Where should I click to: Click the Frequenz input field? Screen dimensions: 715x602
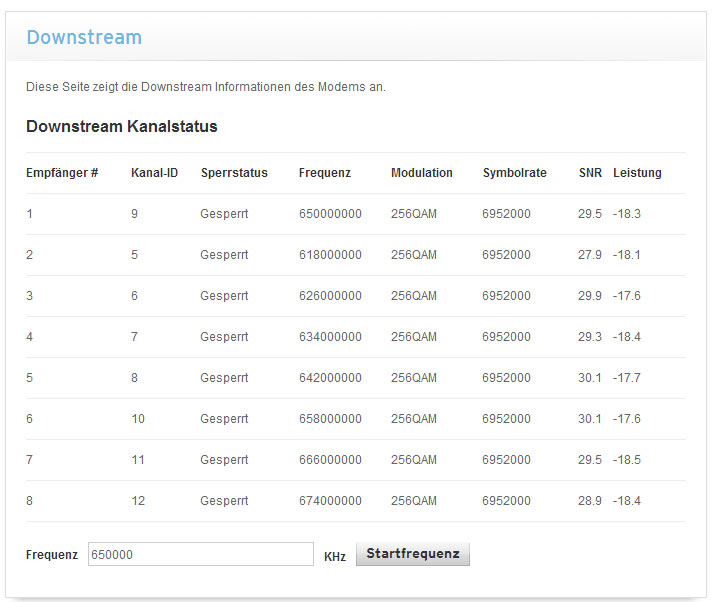[x=200, y=554]
